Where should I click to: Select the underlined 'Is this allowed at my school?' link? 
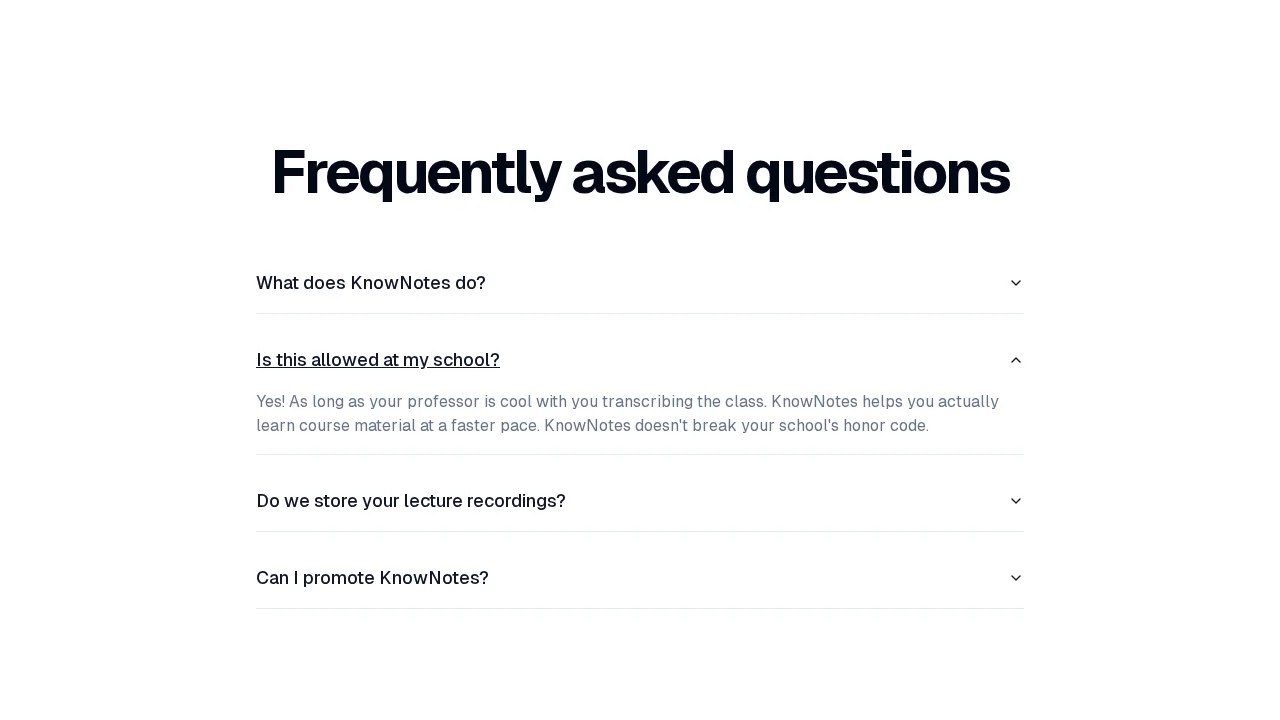[x=378, y=360]
